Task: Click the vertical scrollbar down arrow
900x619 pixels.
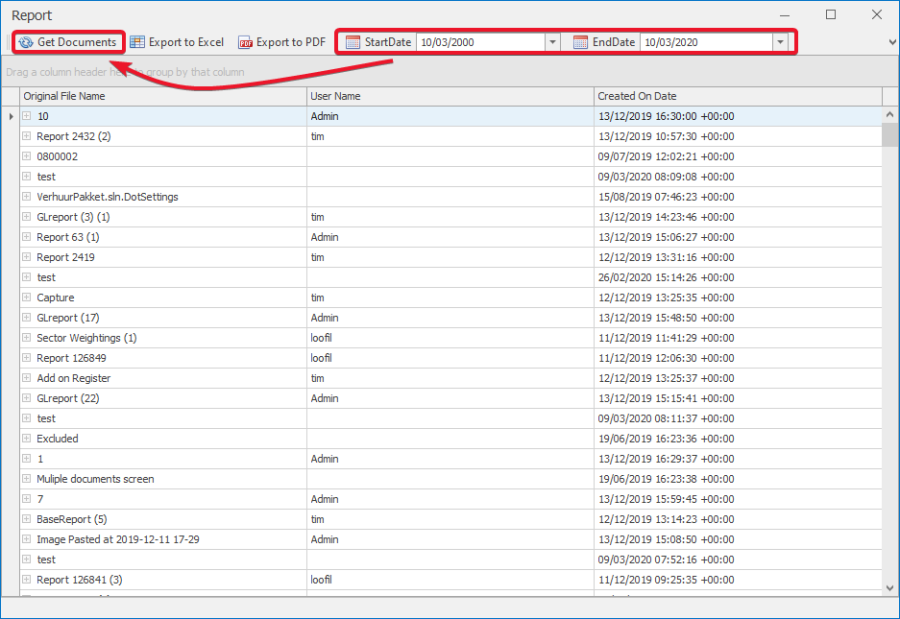Action: click(x=890, y=589)
